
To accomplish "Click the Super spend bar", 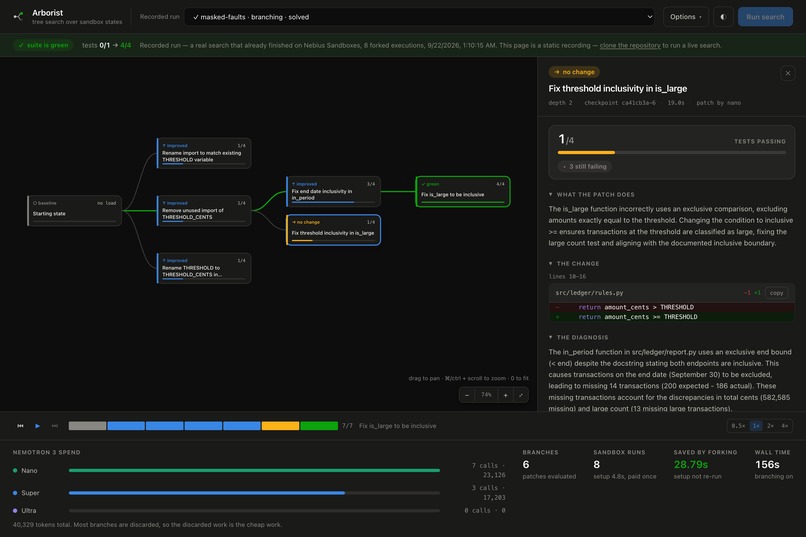I will 254,493.
